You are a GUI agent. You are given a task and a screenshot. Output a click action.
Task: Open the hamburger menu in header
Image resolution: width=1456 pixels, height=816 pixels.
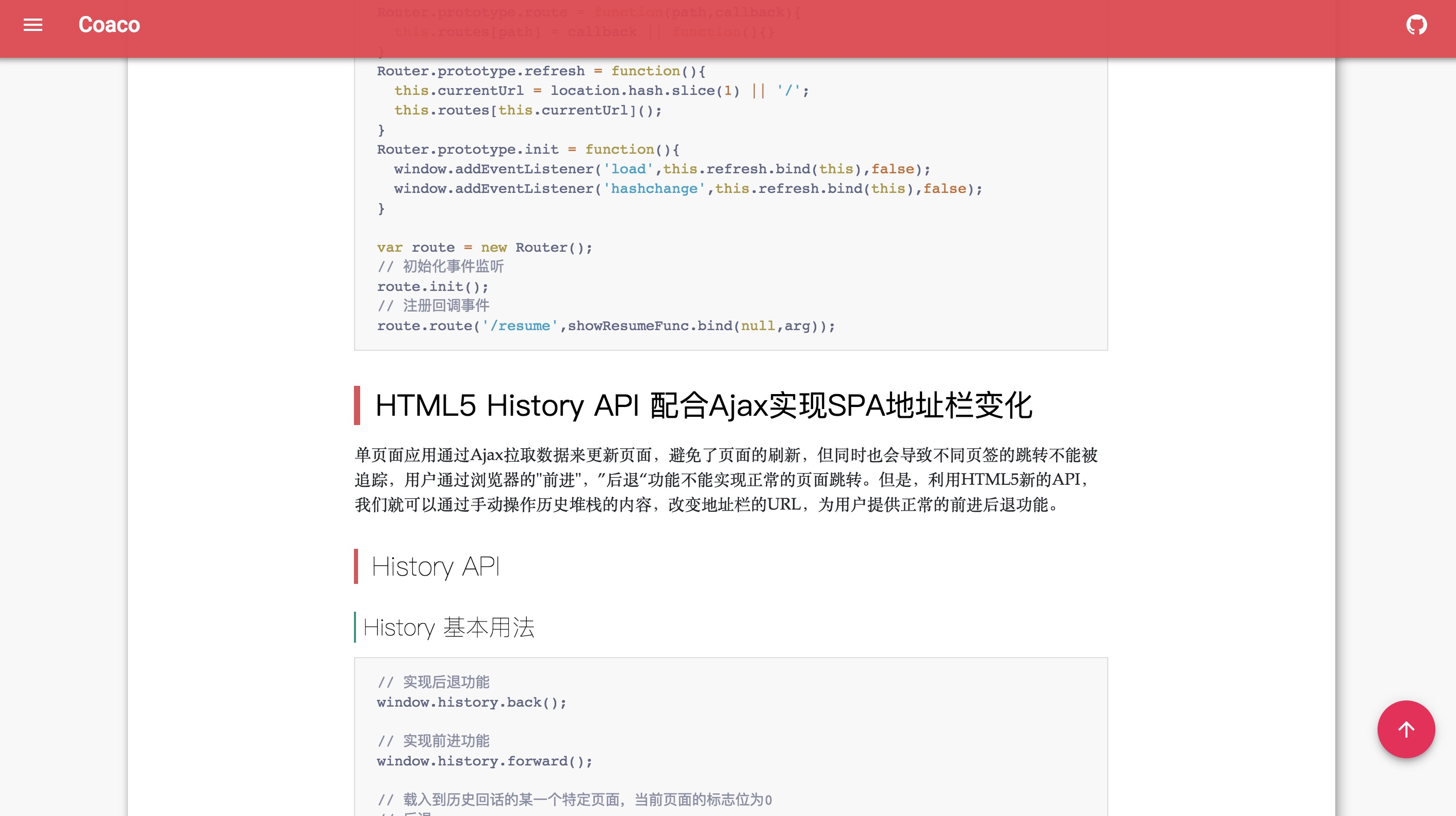[33, 25]
